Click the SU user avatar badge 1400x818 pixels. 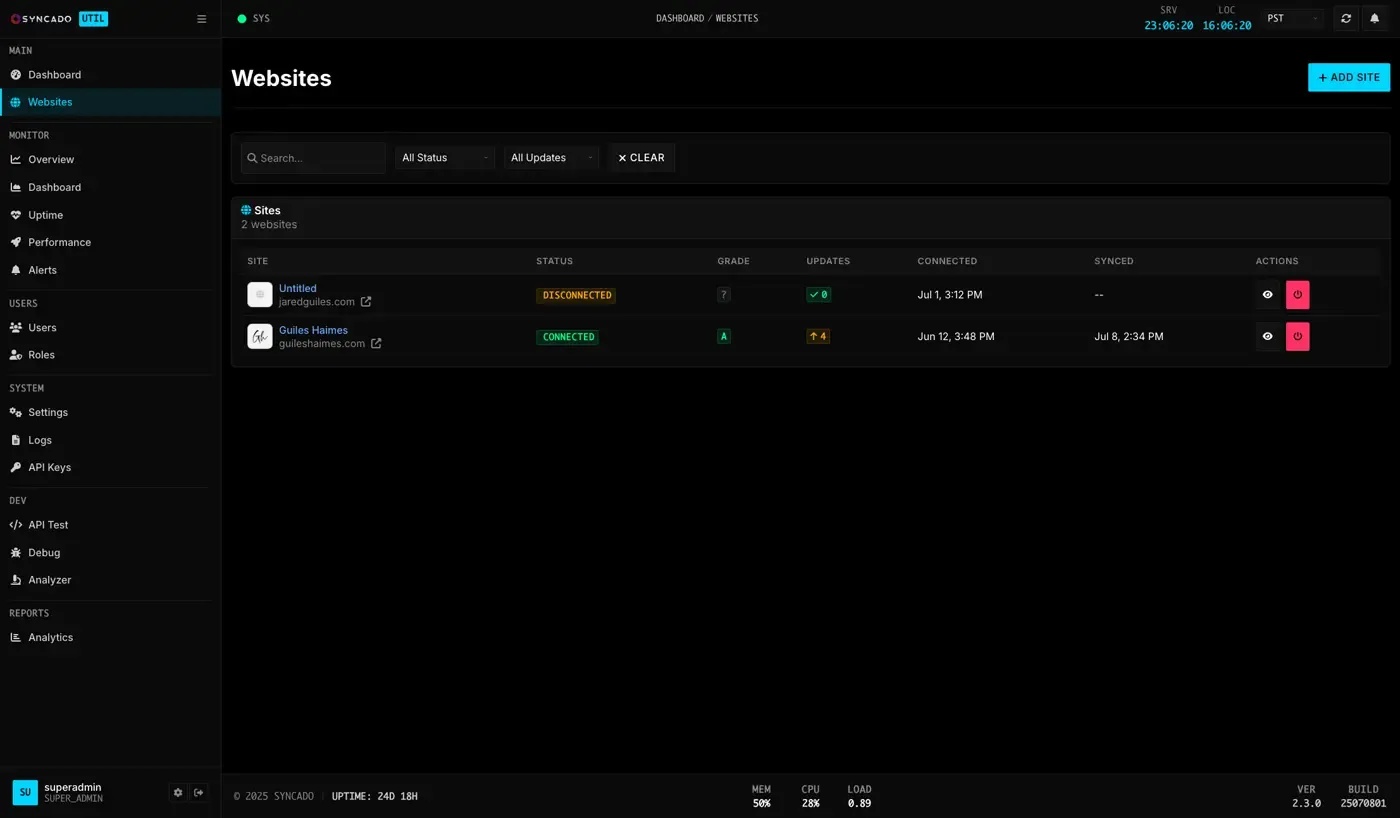[x=25, y=793]
